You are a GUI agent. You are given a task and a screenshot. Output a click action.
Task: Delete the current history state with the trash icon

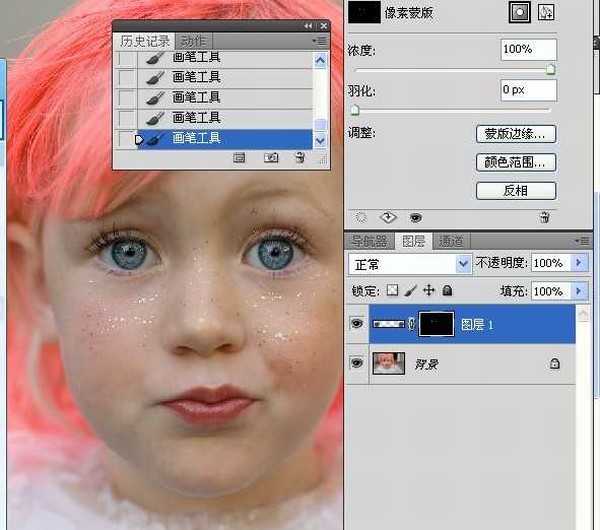pos(300,158)
